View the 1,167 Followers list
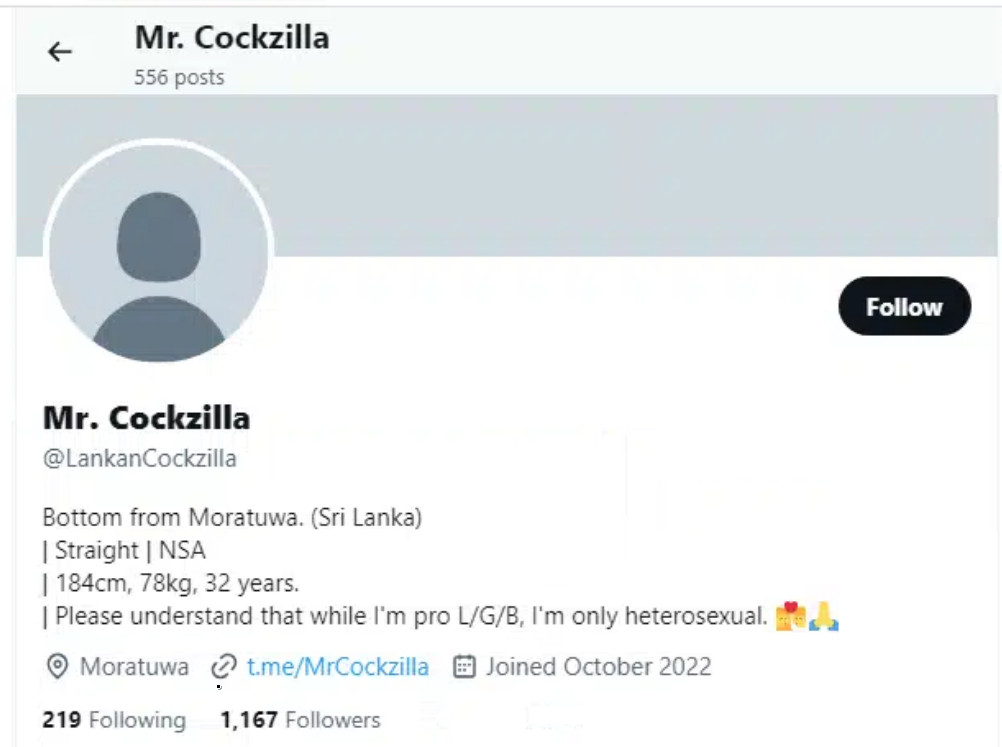 point(300,720)
